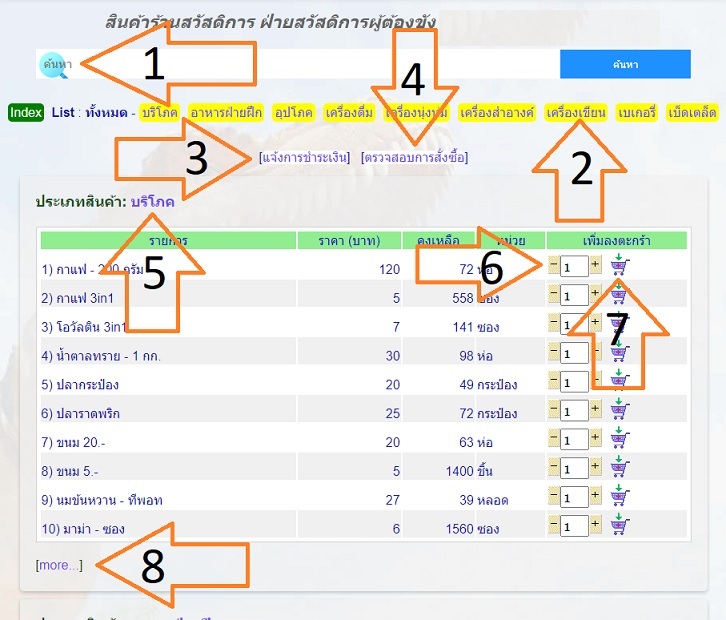Increase quantity for กาแฟ 200 กรัม
This screenshot has width=726, height=620.
click(595, 266)
